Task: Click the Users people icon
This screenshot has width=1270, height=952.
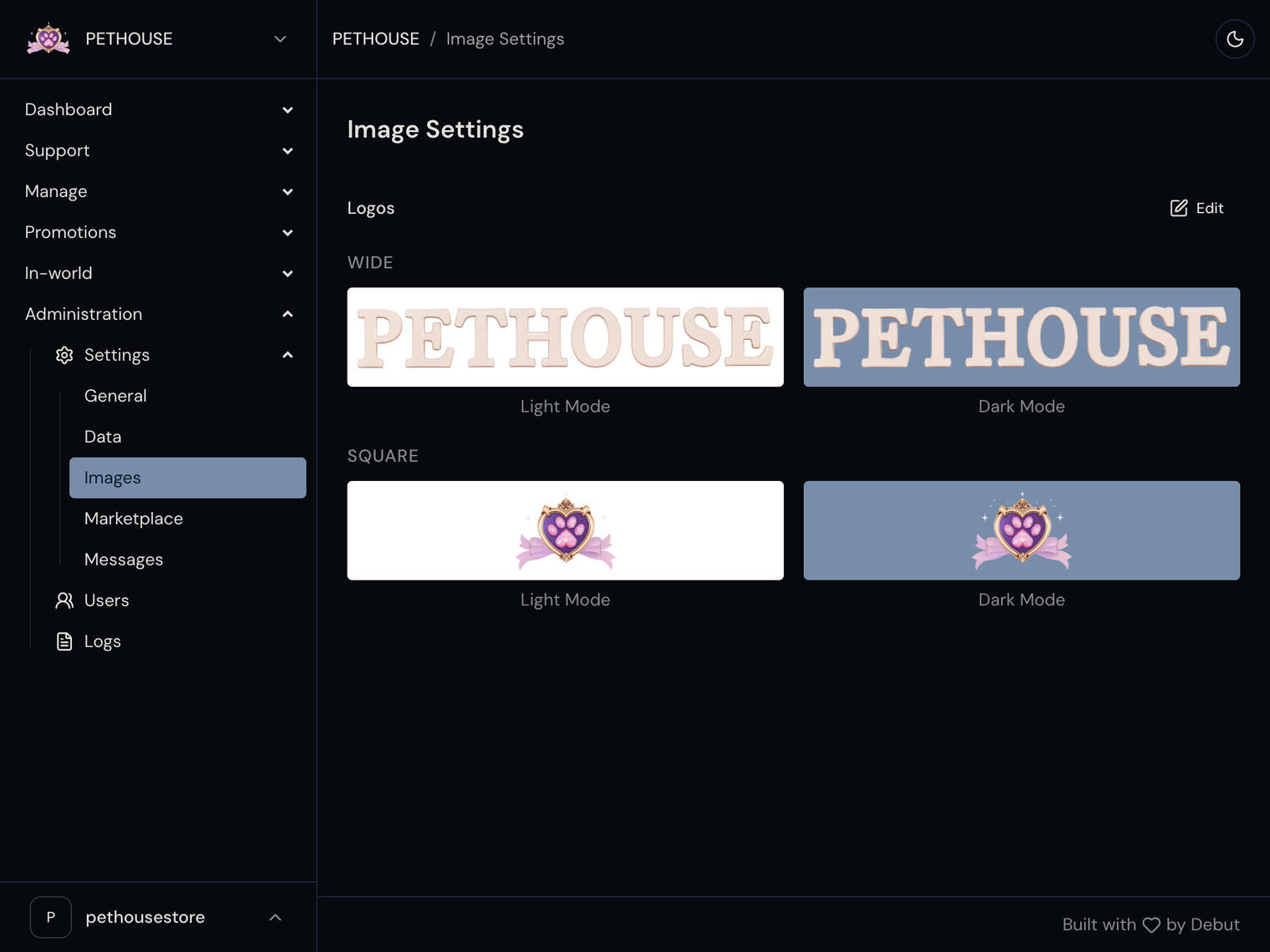Action: pos(64,600)
